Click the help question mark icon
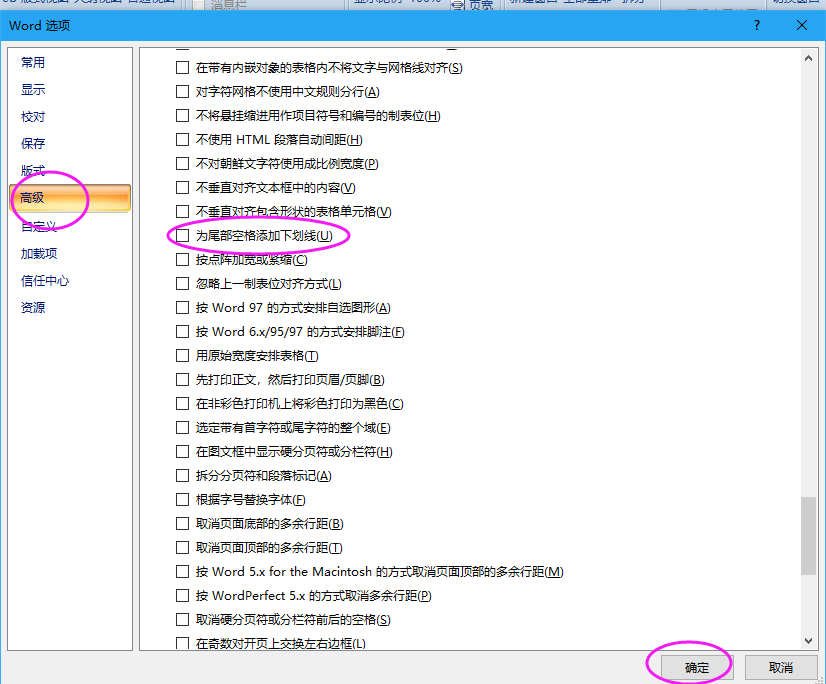 (x=757, y=25)
